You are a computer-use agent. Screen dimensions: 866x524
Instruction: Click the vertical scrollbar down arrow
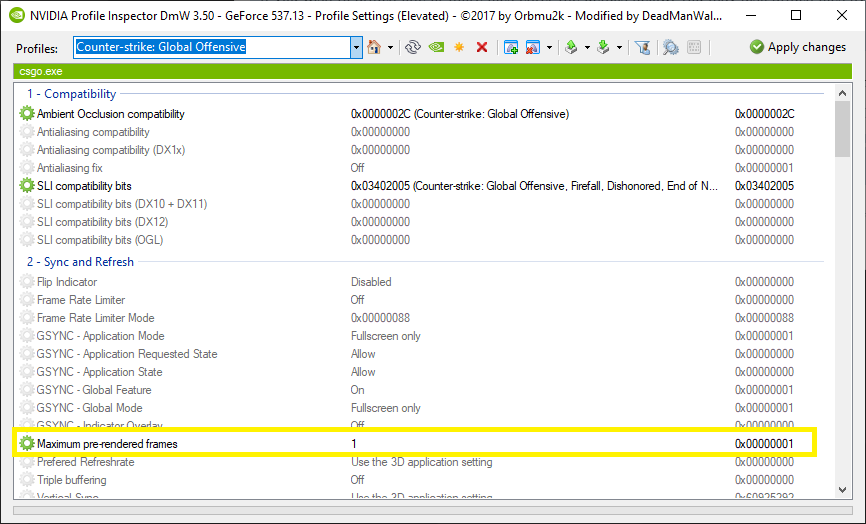842,488
